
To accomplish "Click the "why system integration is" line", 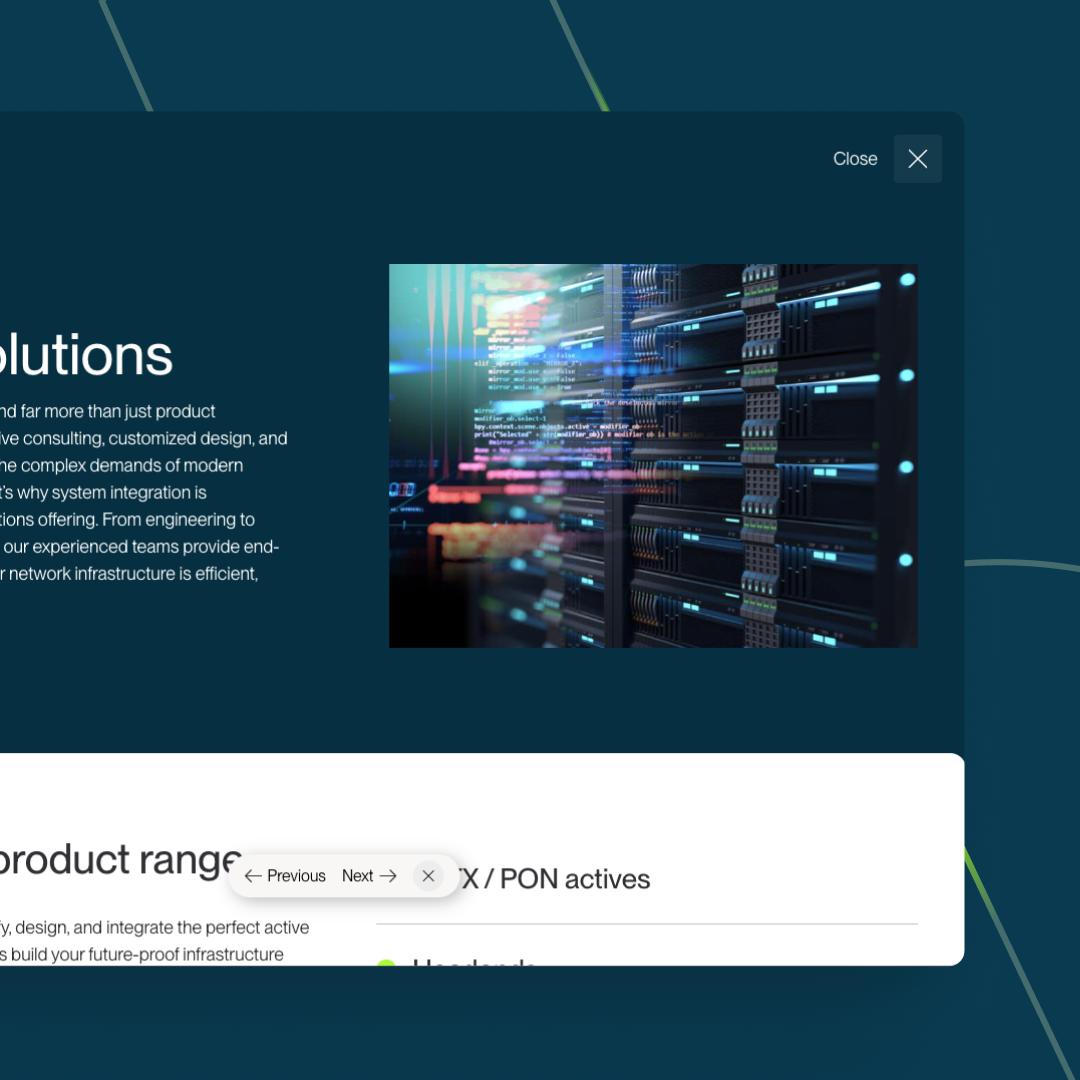I will 103,492.
